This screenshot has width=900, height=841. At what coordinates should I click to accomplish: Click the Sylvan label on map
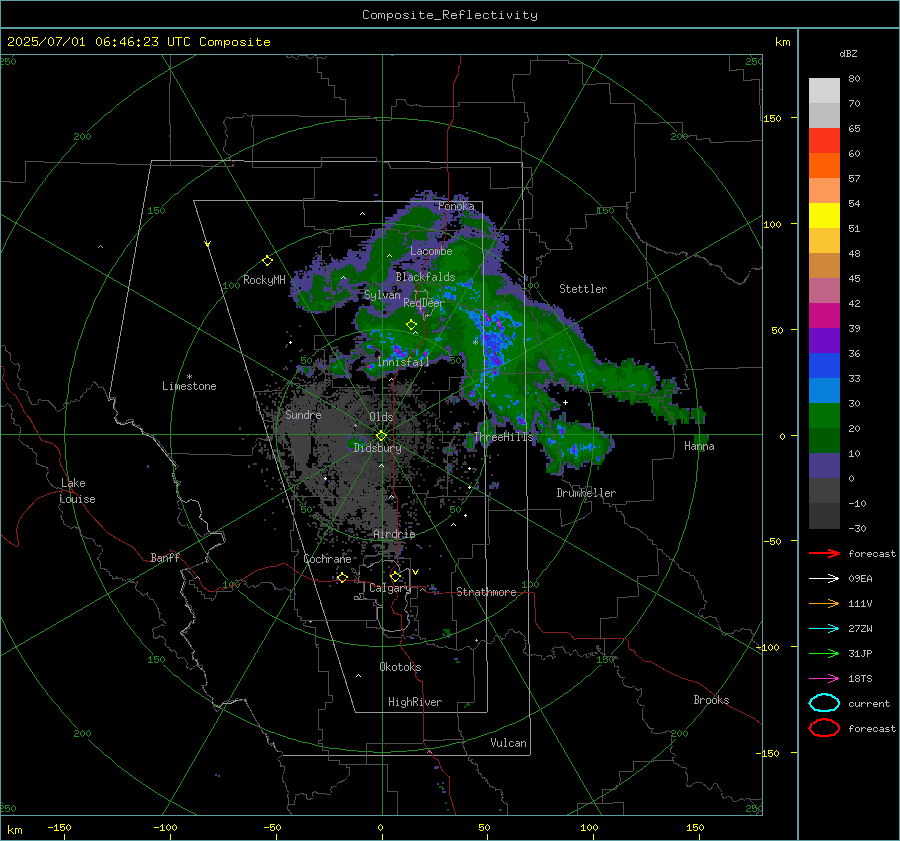point(382,295)
